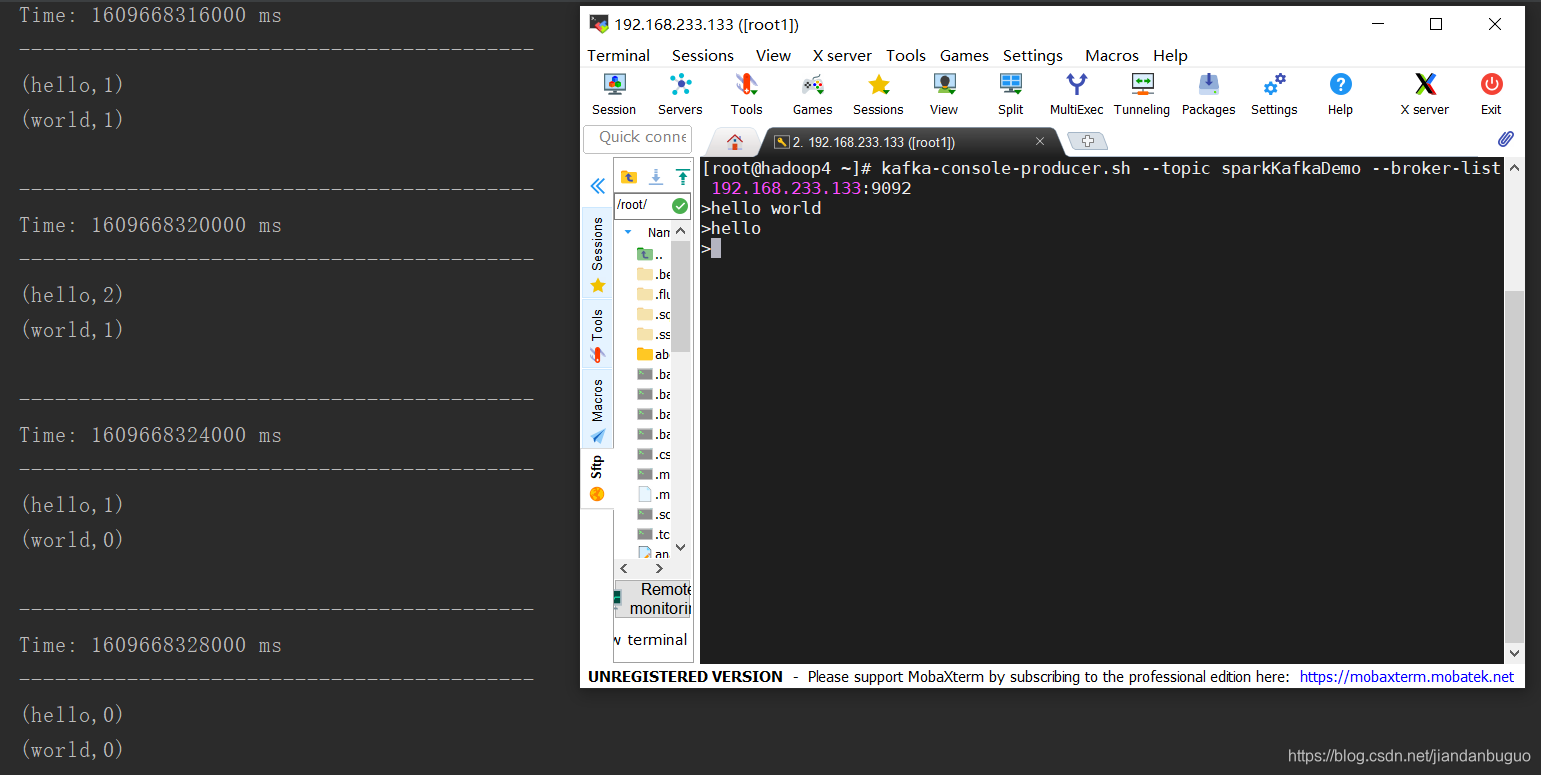Open the Tunneling toolbar icon
Viewport: 1541px width, 775px height.
click(x=1142, y=94)
